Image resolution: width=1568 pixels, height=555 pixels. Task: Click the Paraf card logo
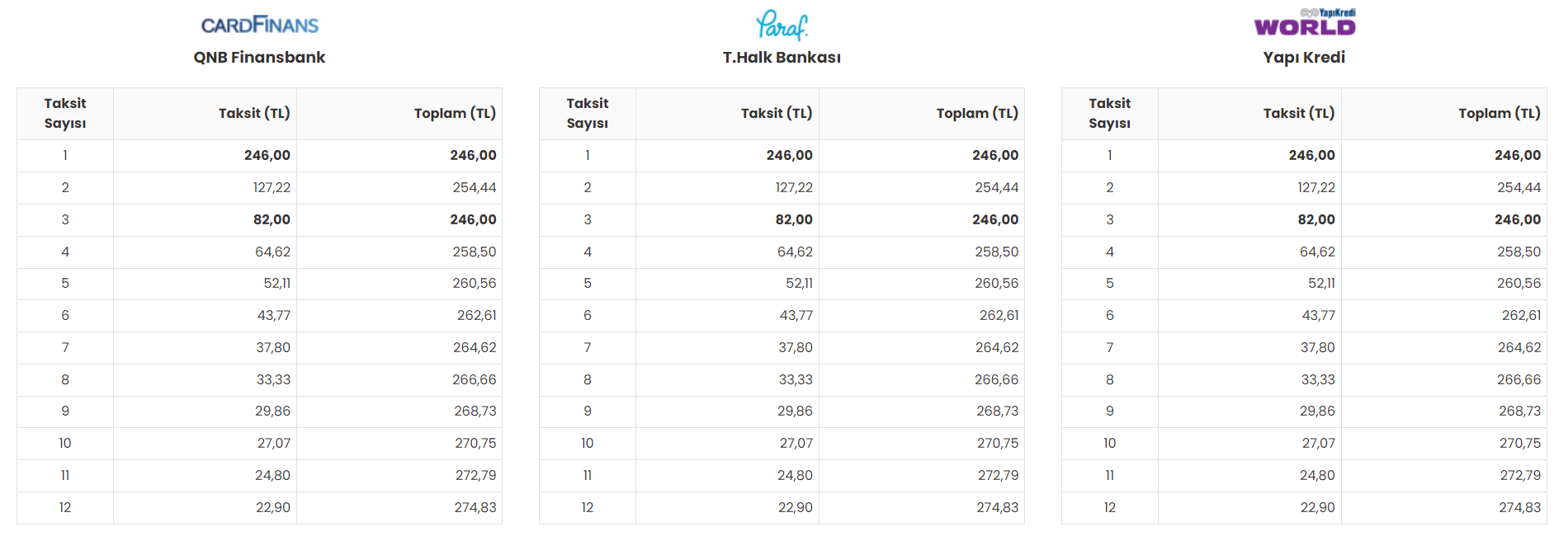coord(782,25)
